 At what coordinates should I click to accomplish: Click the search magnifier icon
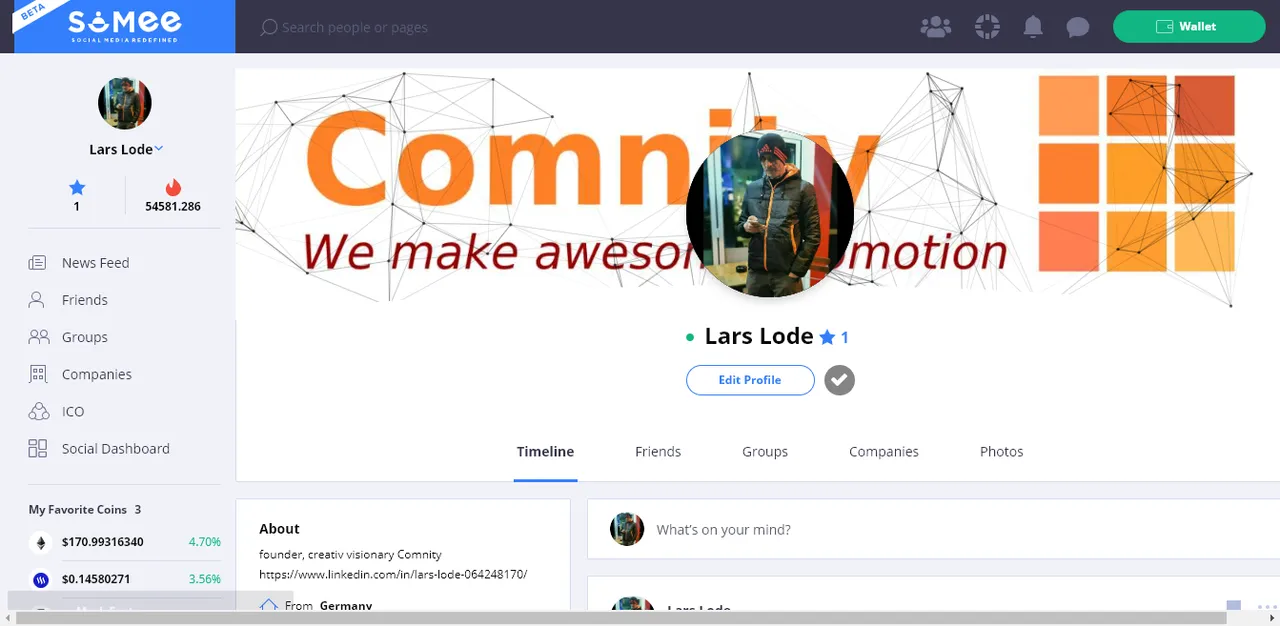click(x=268, y=27)
